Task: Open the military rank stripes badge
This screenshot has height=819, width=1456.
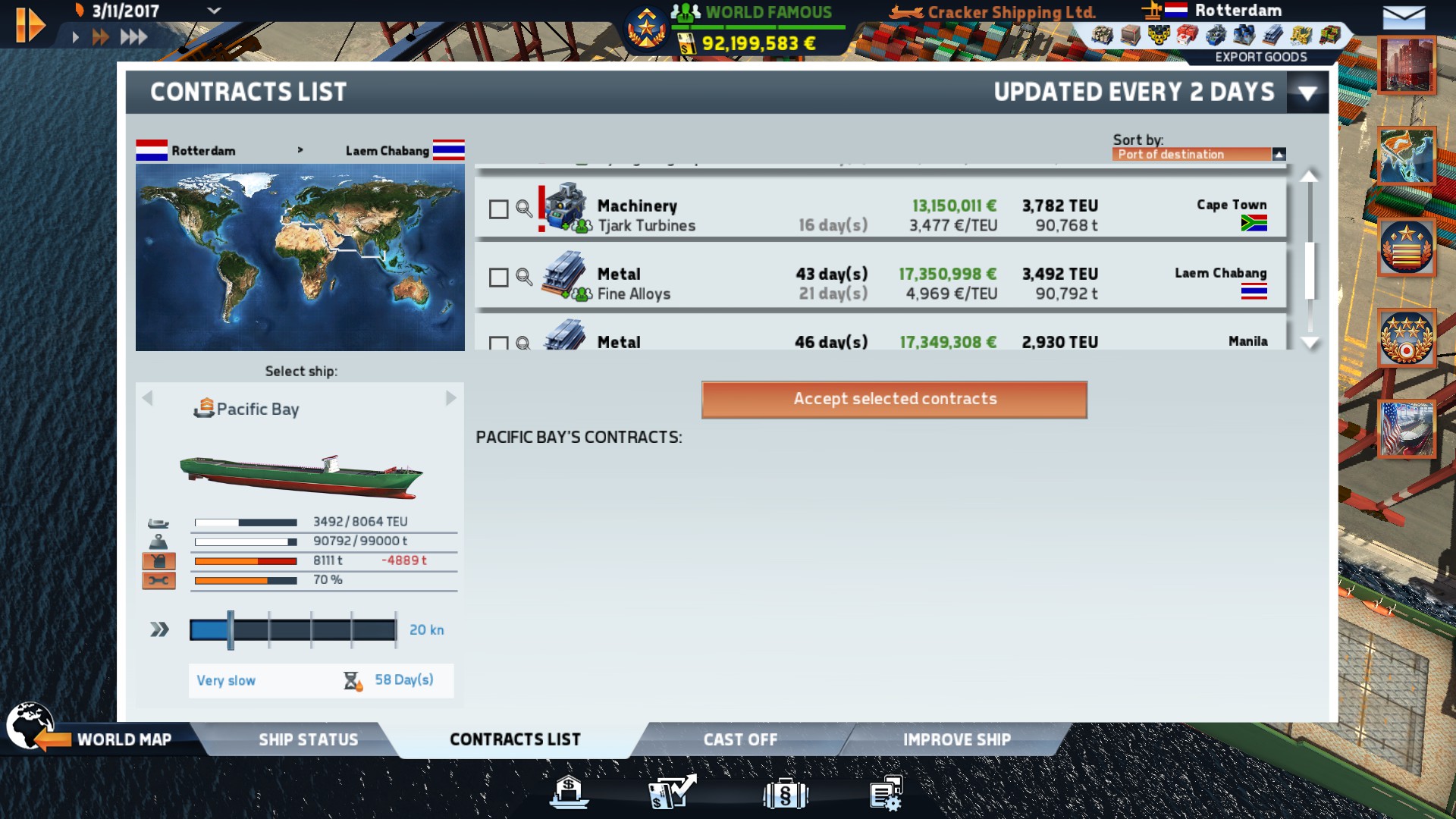Action: (x=1407, y=247)
